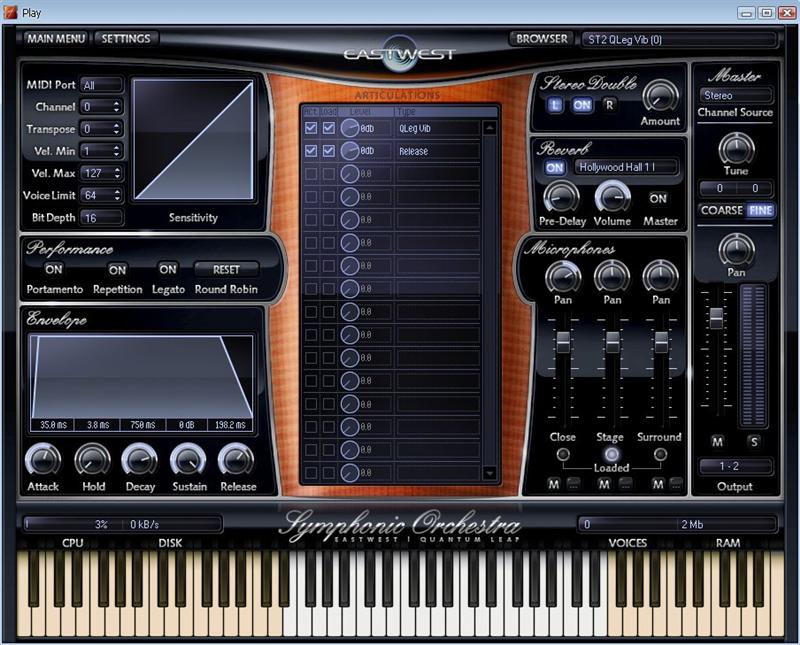
Task: Click the QLeg Vib articulation level knob
Action: point(349,128)
